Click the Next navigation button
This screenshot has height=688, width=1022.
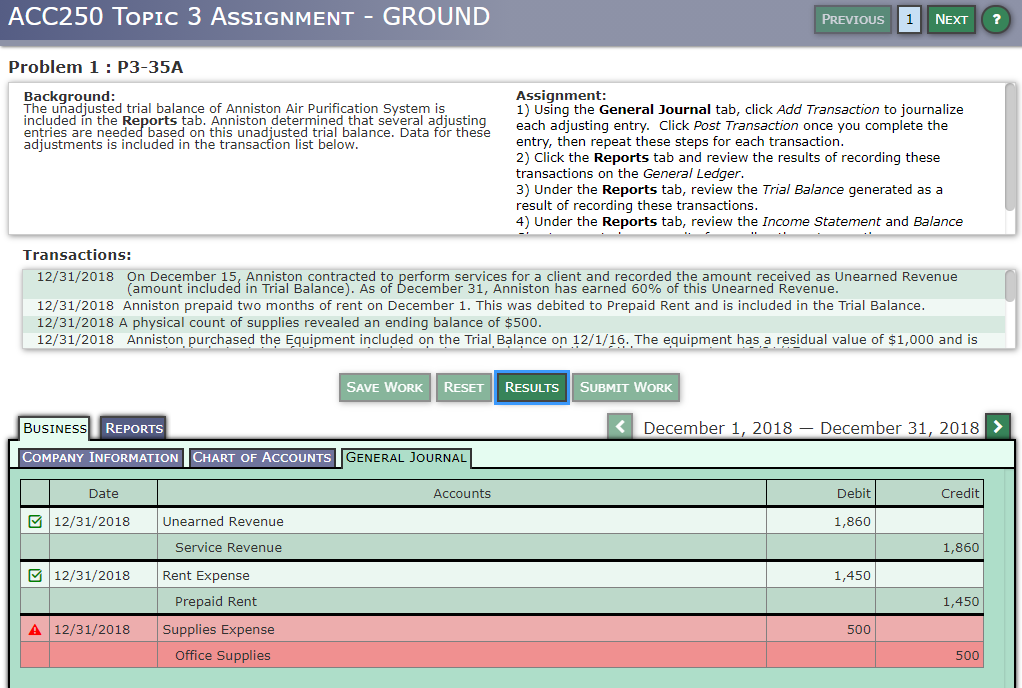950,19
